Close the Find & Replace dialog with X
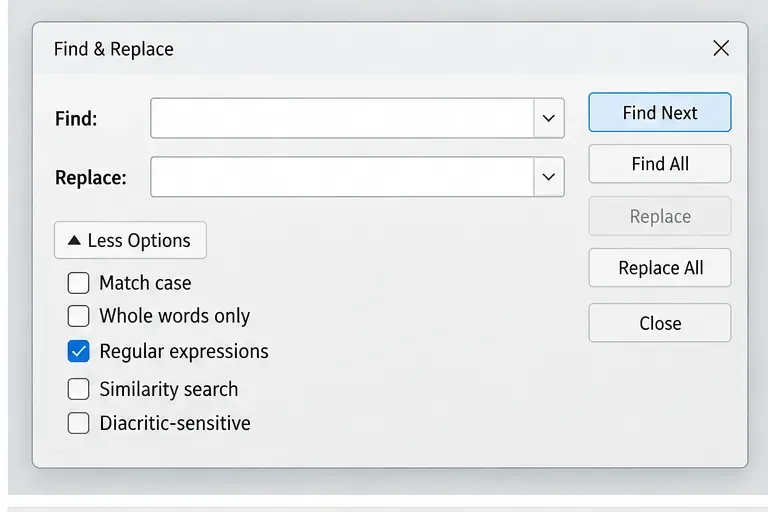The height and width of the screenshot is (512, 768). 721,49
